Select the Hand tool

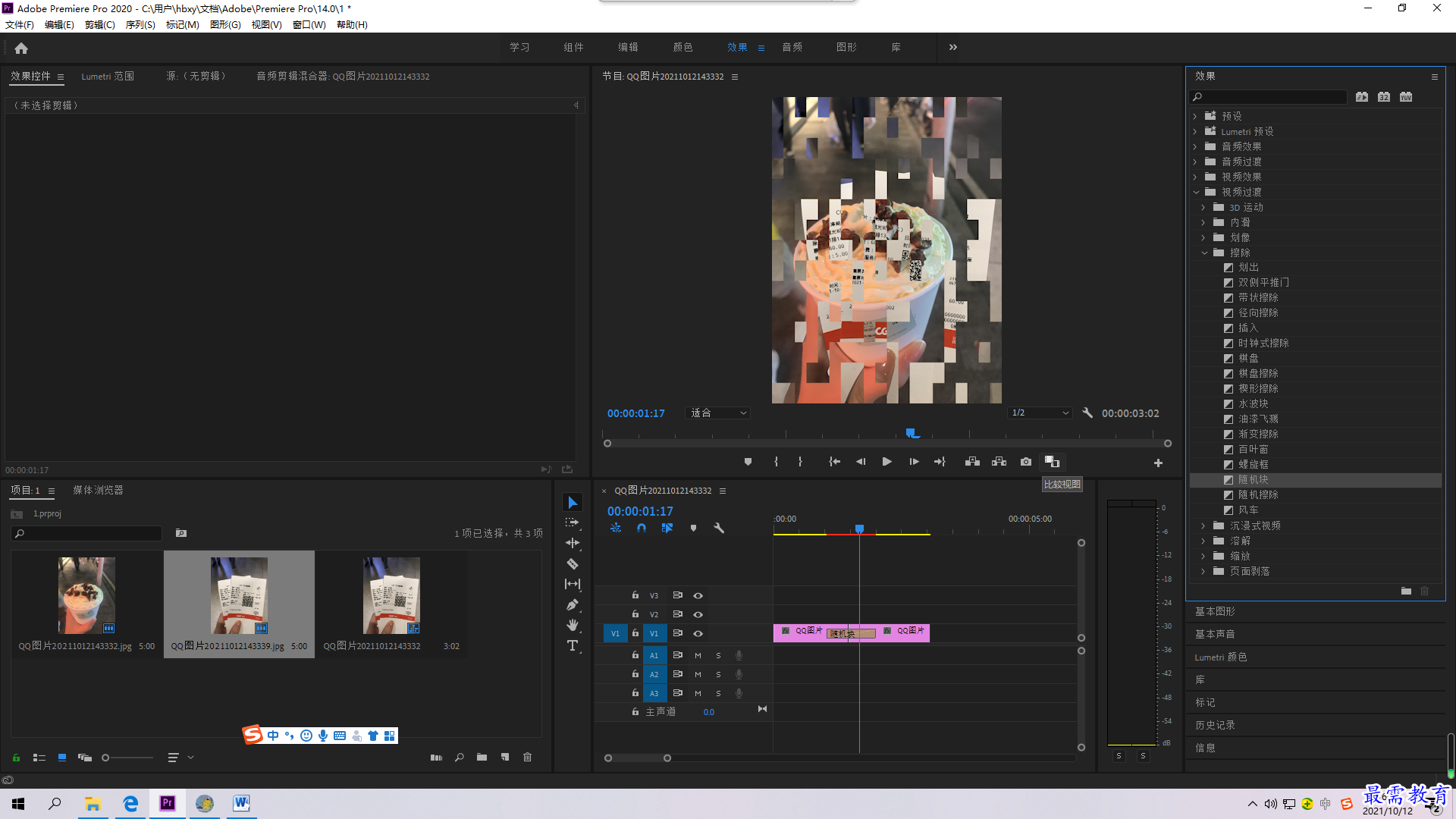[x=573, y=625]
